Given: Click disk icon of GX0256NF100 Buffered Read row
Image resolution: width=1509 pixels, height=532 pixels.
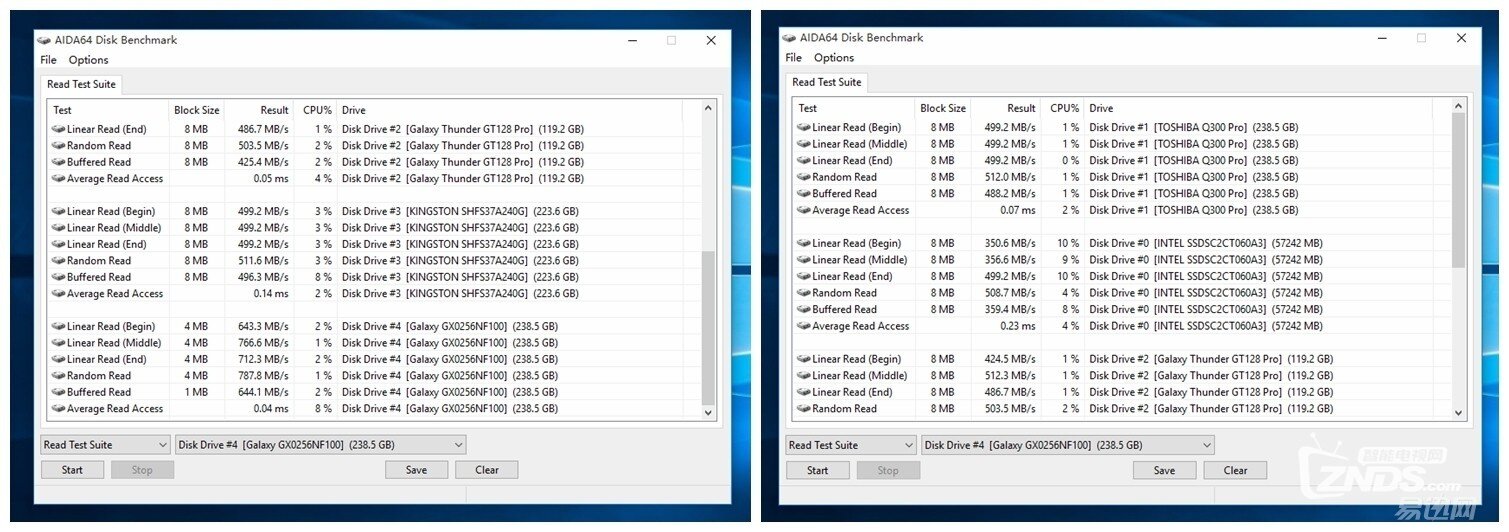Looking at the screenshot, I should (x=59, y=392).
